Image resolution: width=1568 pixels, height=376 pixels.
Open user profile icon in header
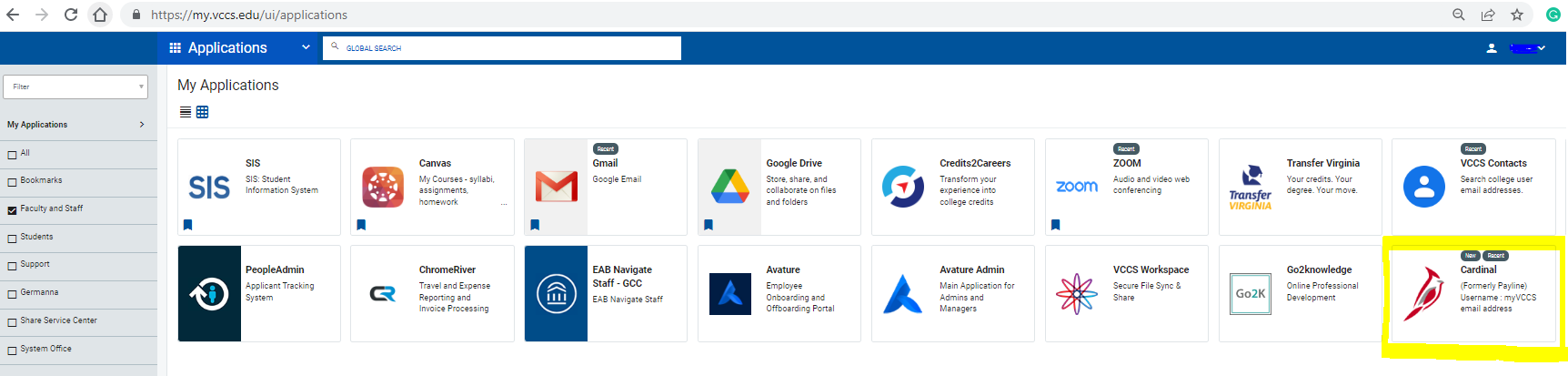click(1492, 48)
